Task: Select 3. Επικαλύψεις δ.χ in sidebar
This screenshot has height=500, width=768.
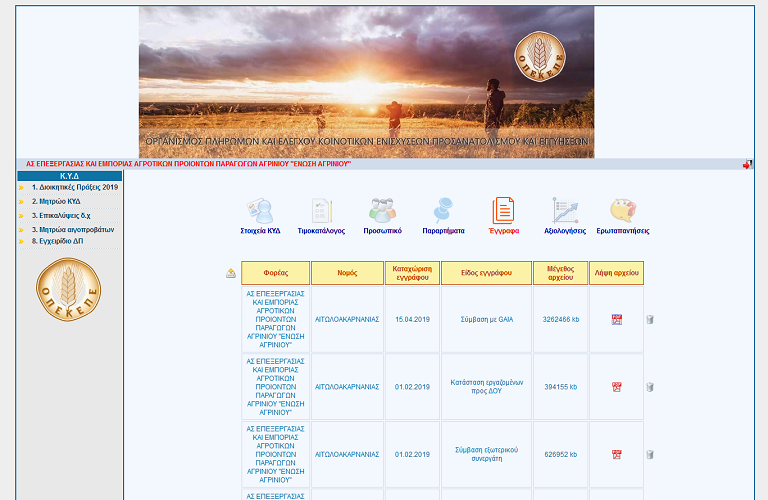Action: pos(61,215)
